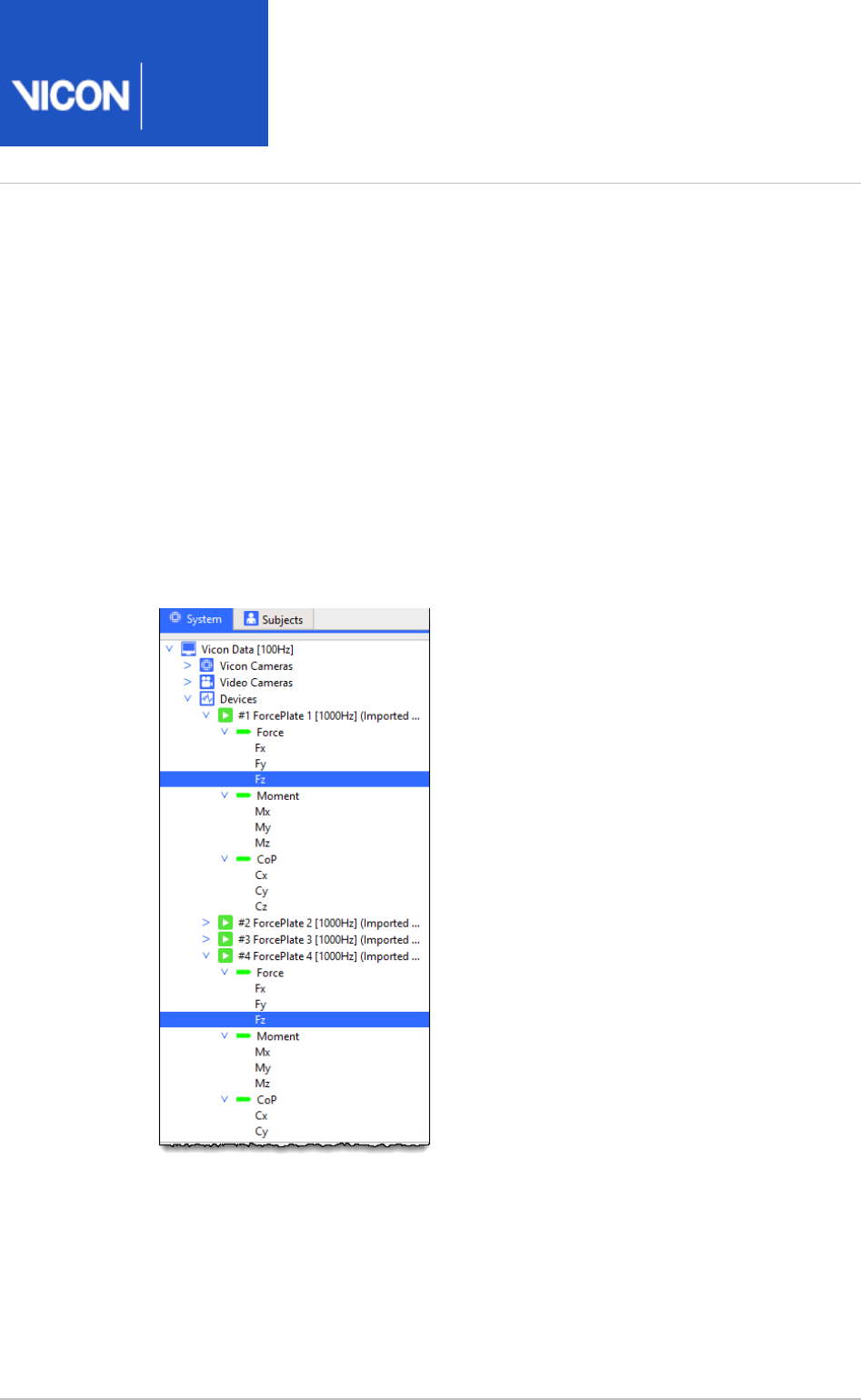Screen dimensions: 861x1400
Task: Select Cz channel under ForcePlate 1
Action: [x=261, y=906]
